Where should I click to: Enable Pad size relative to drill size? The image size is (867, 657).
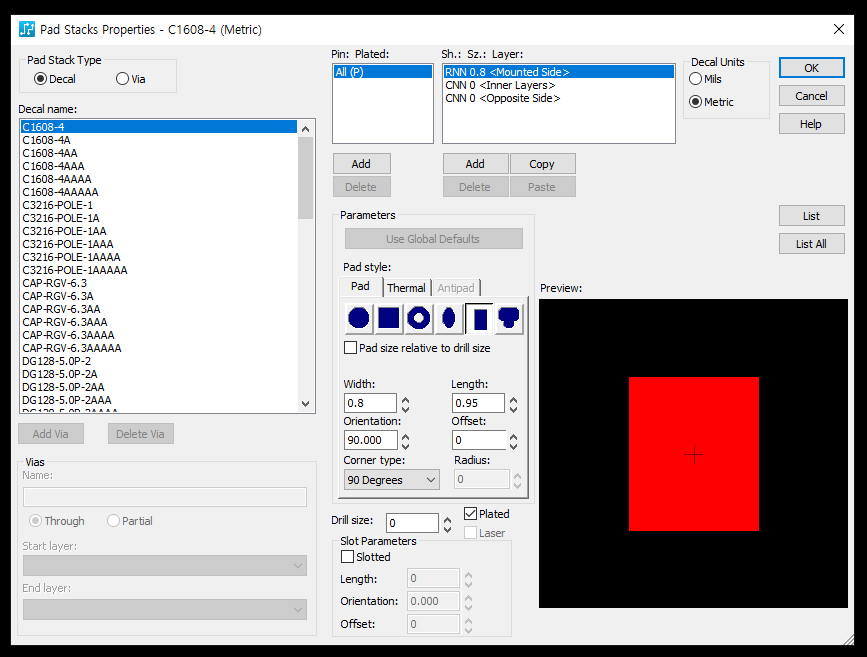(x=351, y=348)
